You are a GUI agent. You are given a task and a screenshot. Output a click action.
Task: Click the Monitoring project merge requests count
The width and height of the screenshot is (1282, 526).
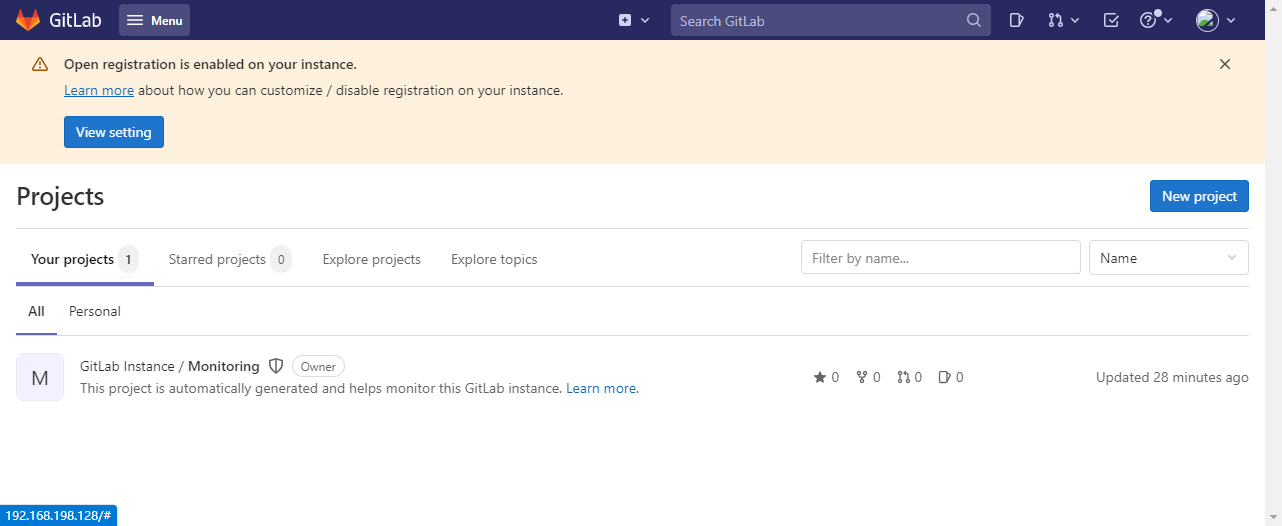pyautogui.click(x=910, y=377)
